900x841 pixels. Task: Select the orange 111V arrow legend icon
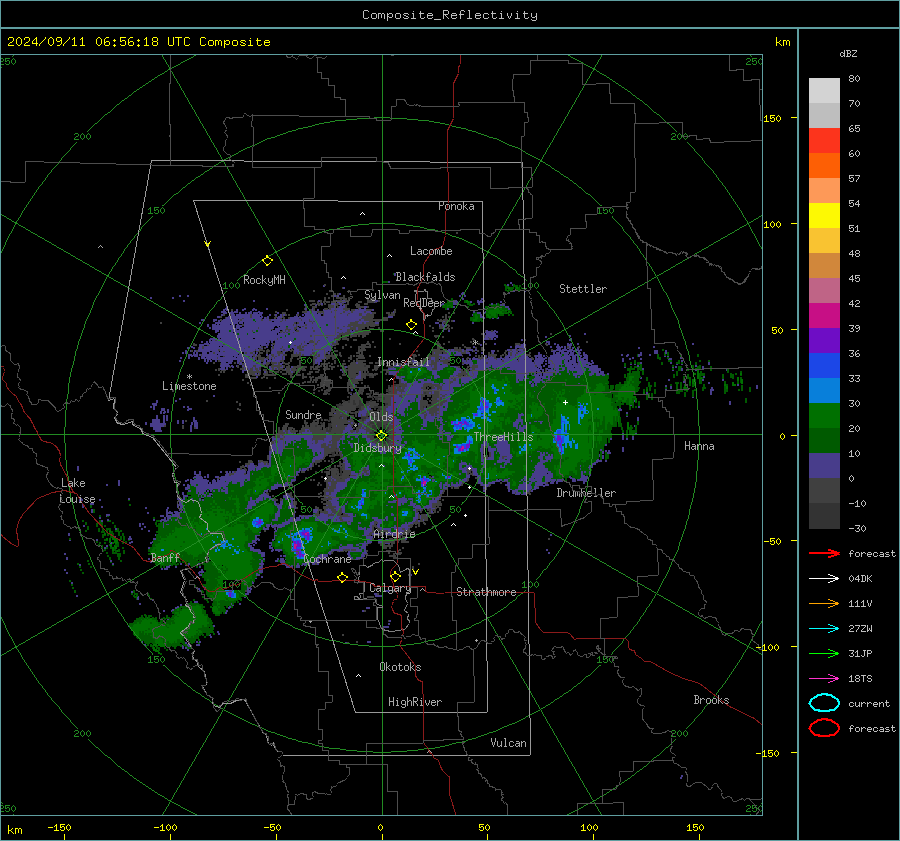(x=824, y=603)
